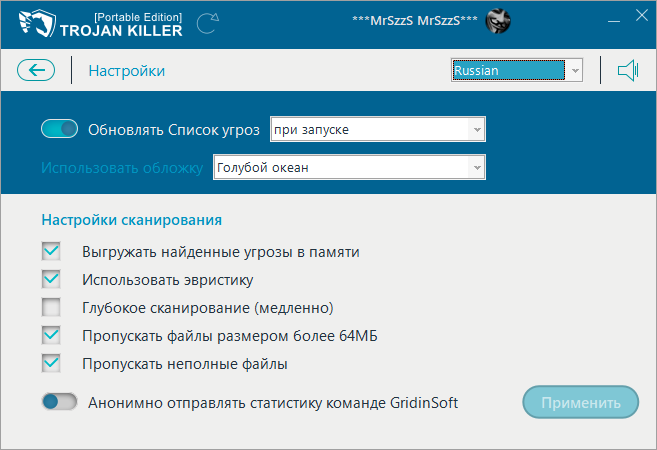657x450 pixels.
Task: Expand the при запуске update dropdown
Action: [377, 129]
